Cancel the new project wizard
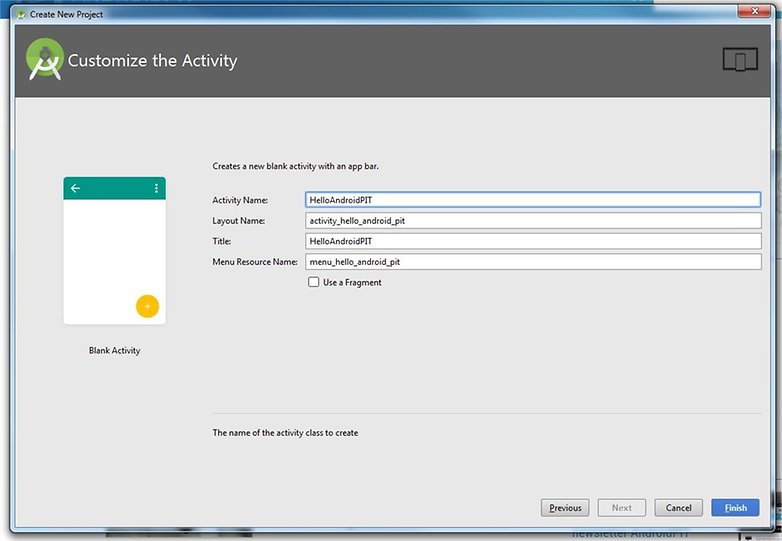 pyautogui.click(x=678, y=508)
